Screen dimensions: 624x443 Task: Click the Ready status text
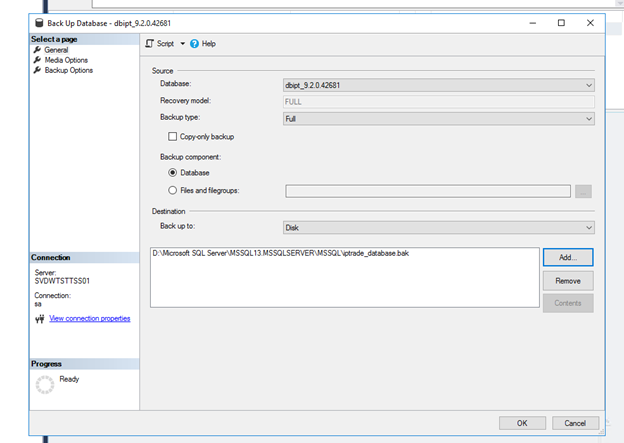pyautogui.click(x=69, y=379)
